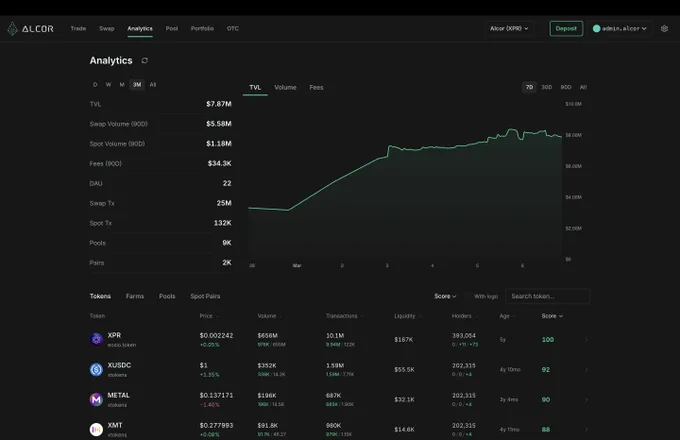Open XPR row details arrow

tap(586, 340)
